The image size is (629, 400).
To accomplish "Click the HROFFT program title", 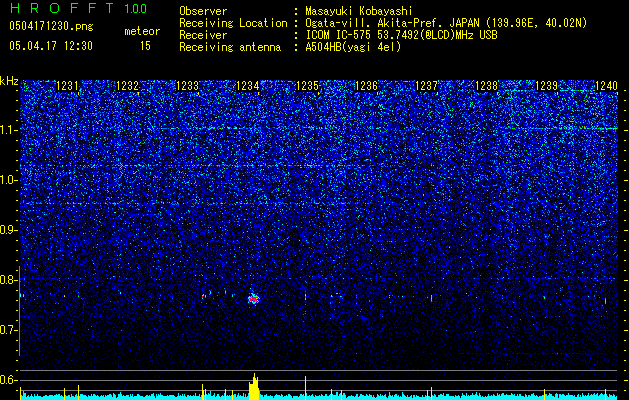I will point(62,8).
